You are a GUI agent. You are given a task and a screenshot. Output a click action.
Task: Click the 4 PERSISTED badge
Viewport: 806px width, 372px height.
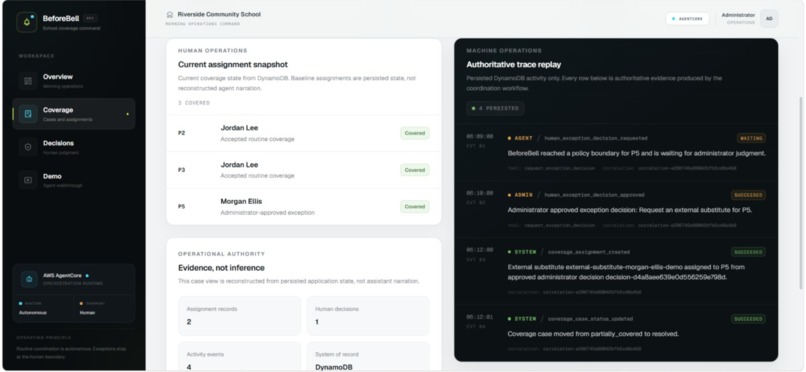(496, 108)
